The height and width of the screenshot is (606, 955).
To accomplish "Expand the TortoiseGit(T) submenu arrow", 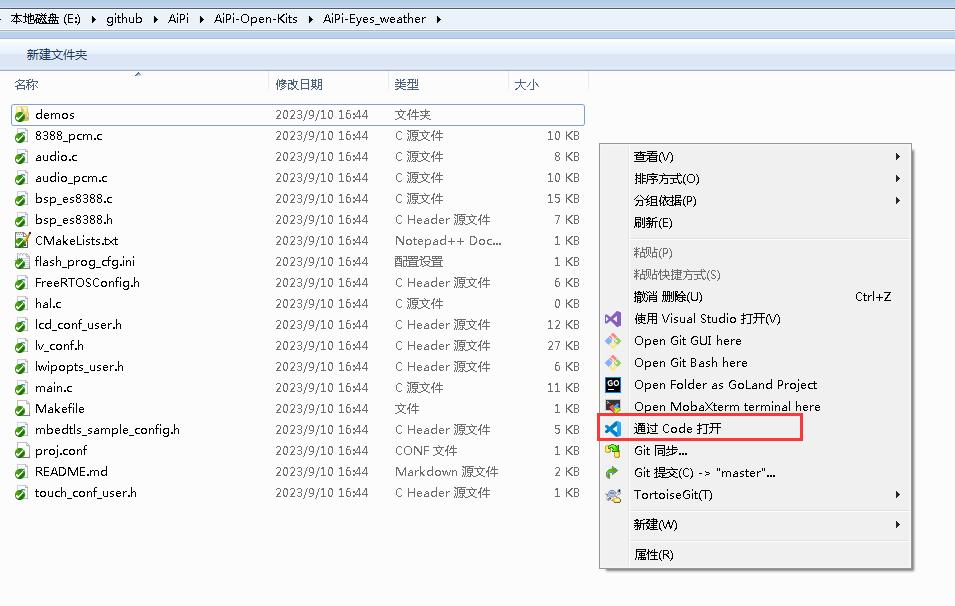I will coord(898,495).
